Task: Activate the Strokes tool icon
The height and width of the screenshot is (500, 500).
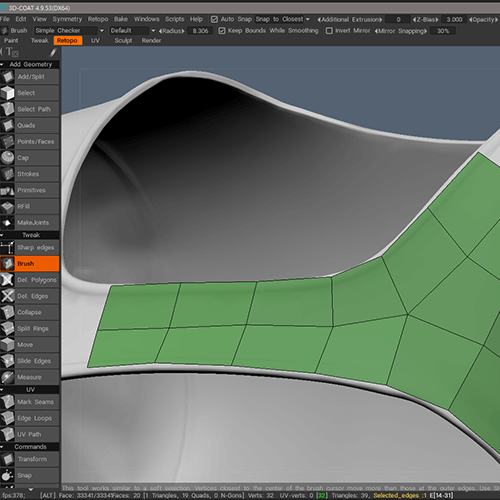Action: click(7, 174)
